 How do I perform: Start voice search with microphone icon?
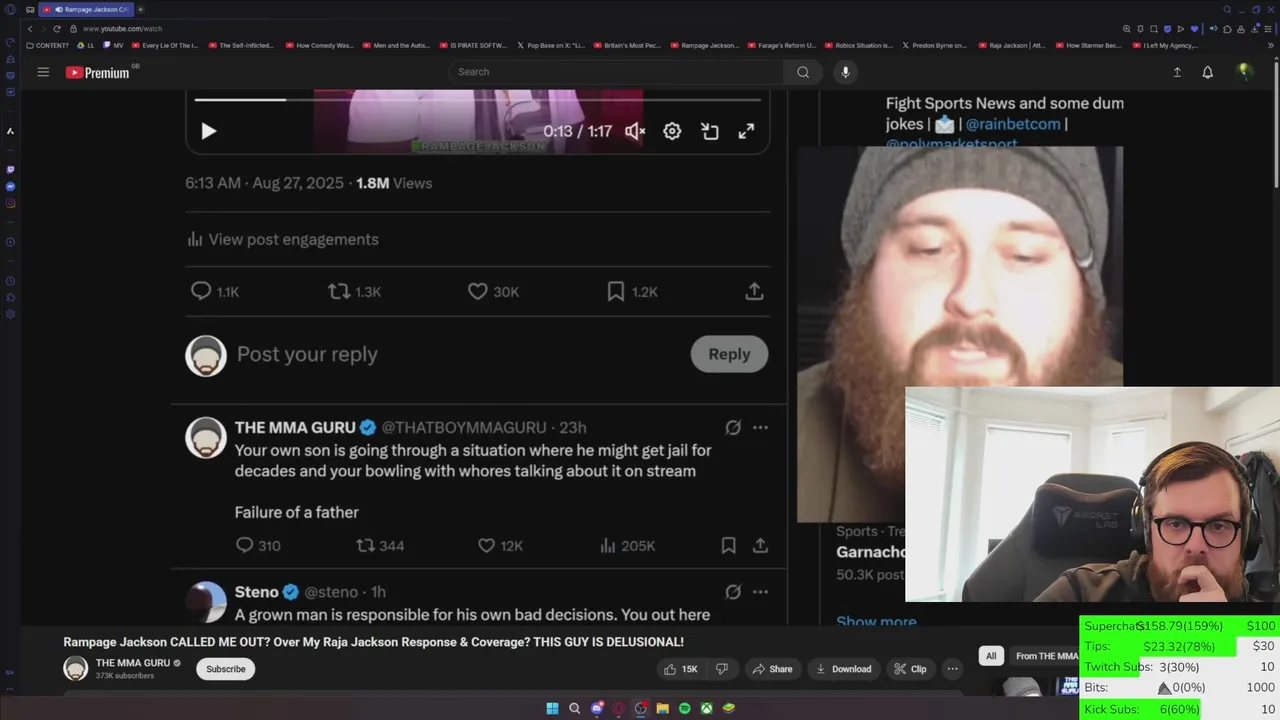pos(845,72)
